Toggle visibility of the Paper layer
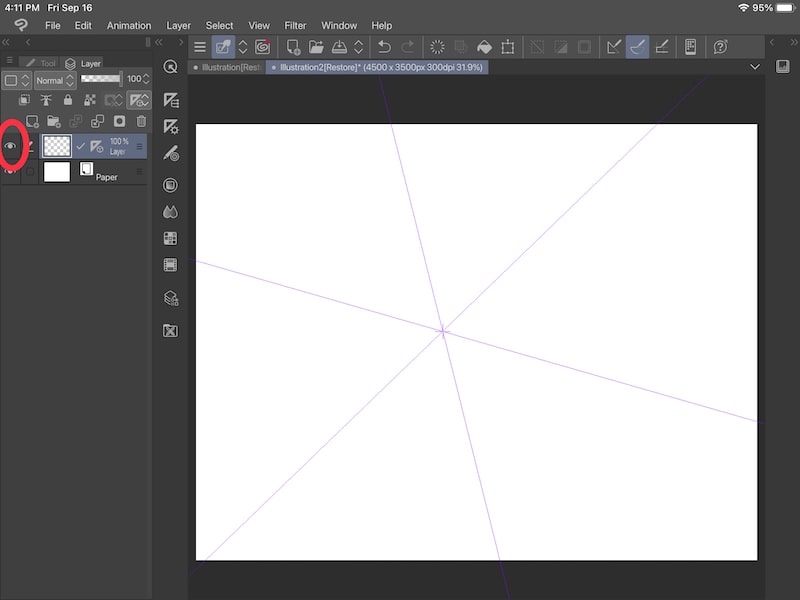This screenshot has height=600, width=800. coord(11,171)
